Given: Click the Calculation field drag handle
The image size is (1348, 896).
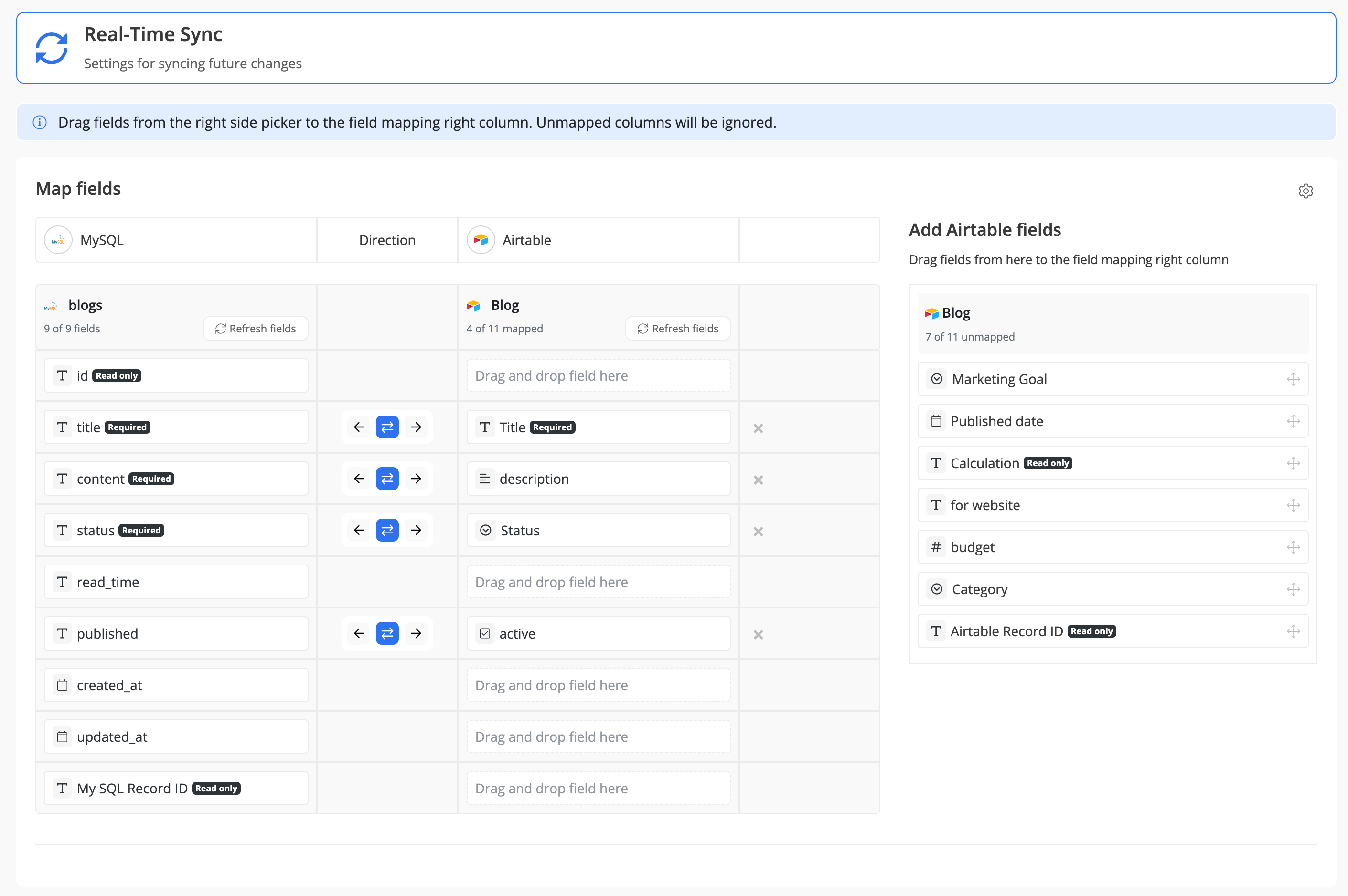Looking at the screenshot, I should 1293,463.
